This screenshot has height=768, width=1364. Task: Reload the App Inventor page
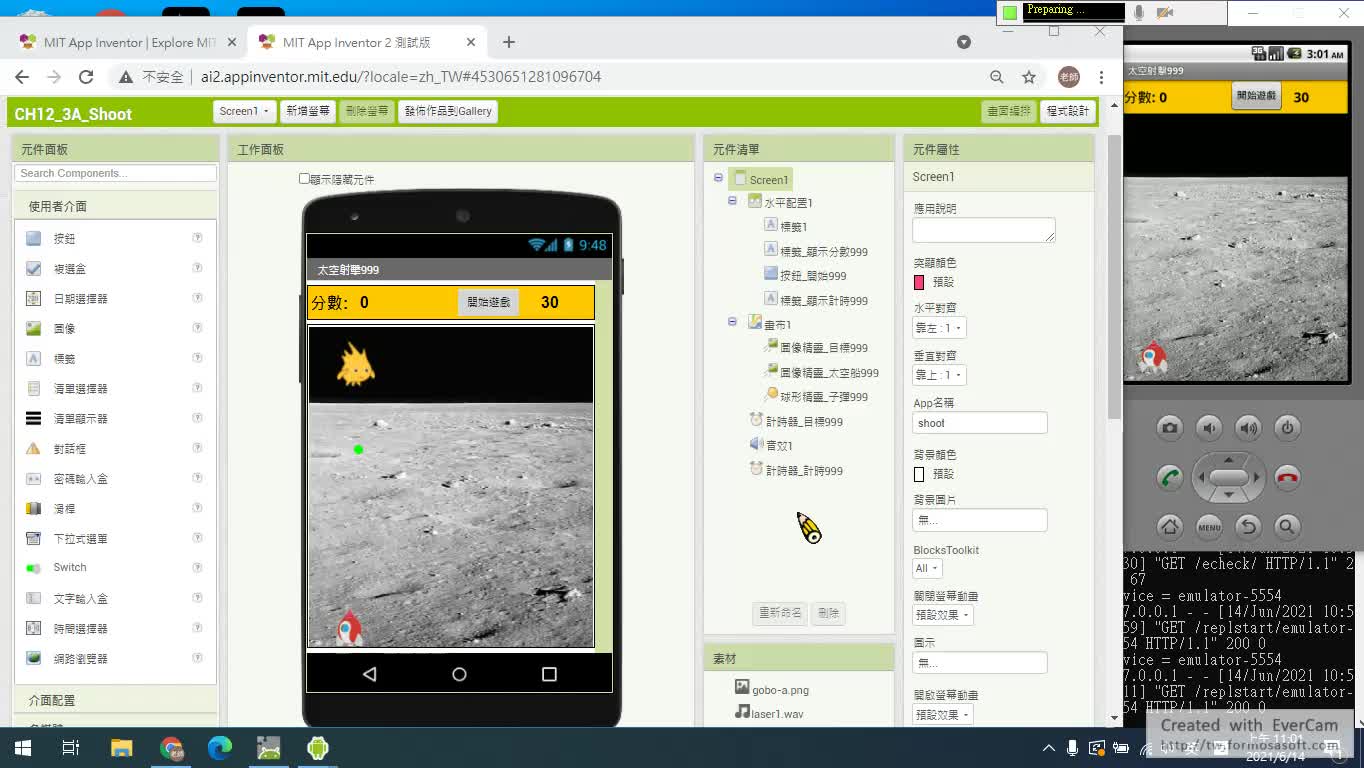click(86, 77)
